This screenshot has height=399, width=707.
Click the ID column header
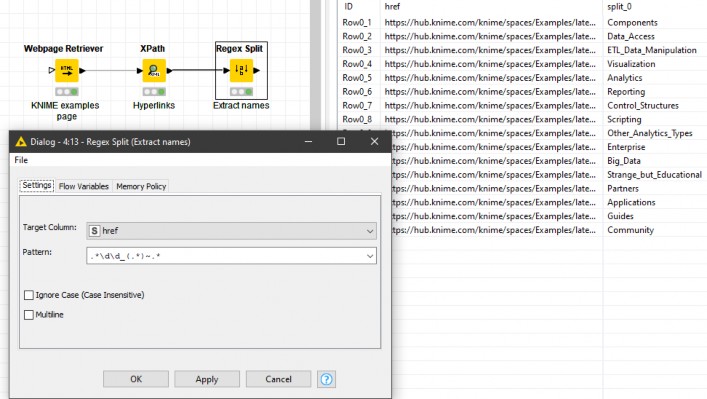point(349,6)
